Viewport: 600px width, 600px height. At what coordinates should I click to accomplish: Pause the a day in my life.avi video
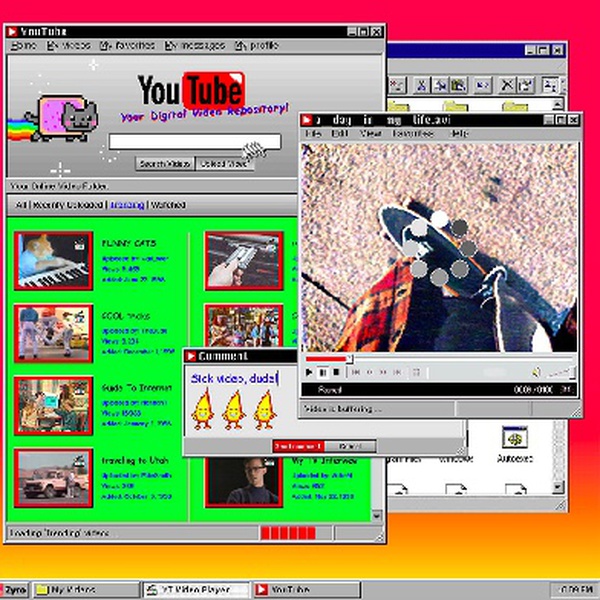323,372
